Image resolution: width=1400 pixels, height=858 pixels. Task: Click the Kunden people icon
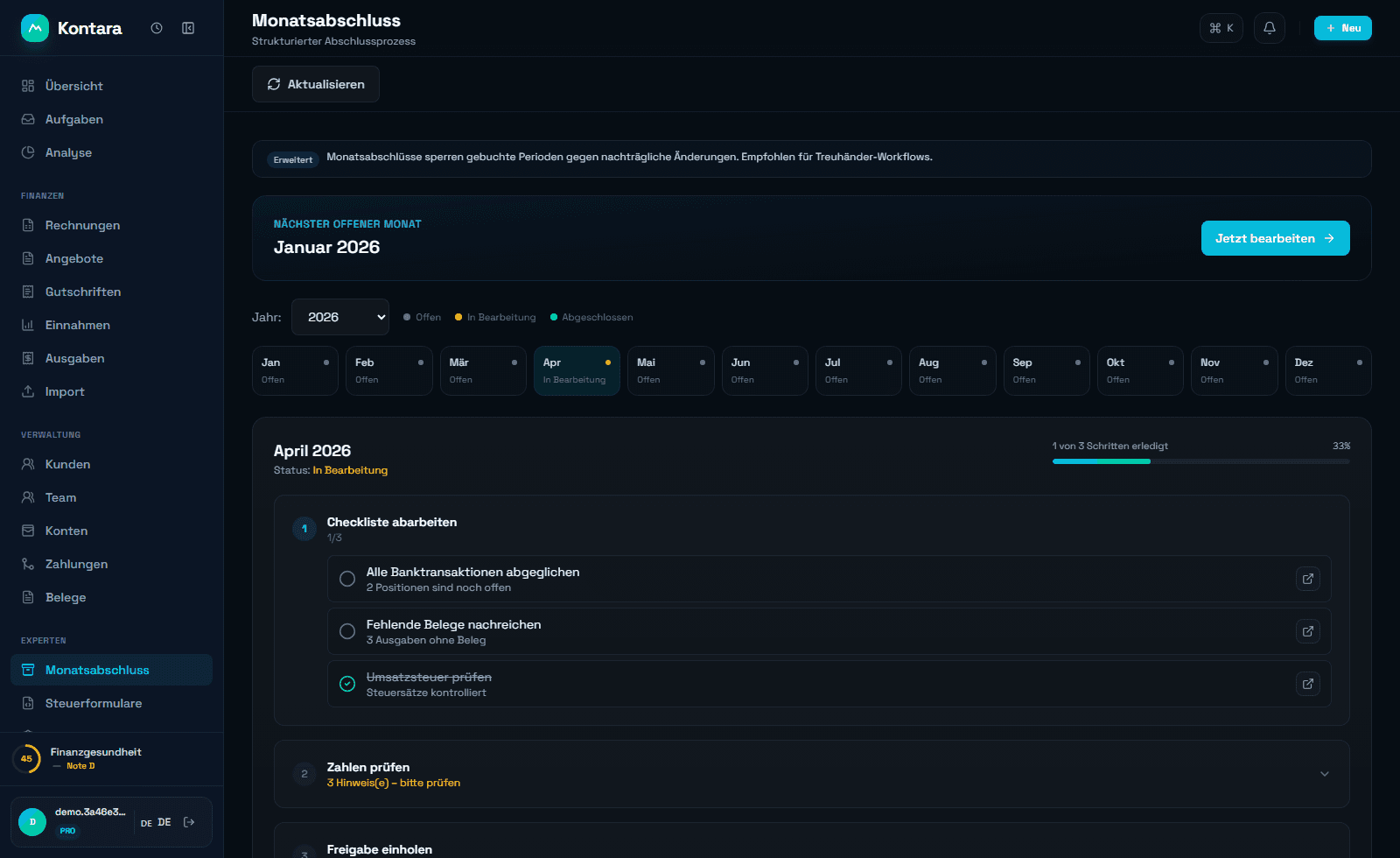[x=28, y=464]
